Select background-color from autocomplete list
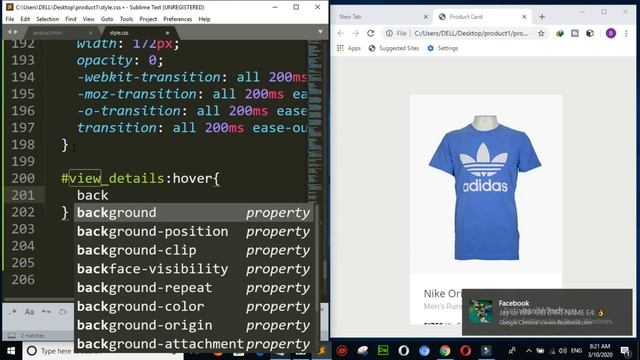This screenshot has width=640, height=360. tap(193, 307)
